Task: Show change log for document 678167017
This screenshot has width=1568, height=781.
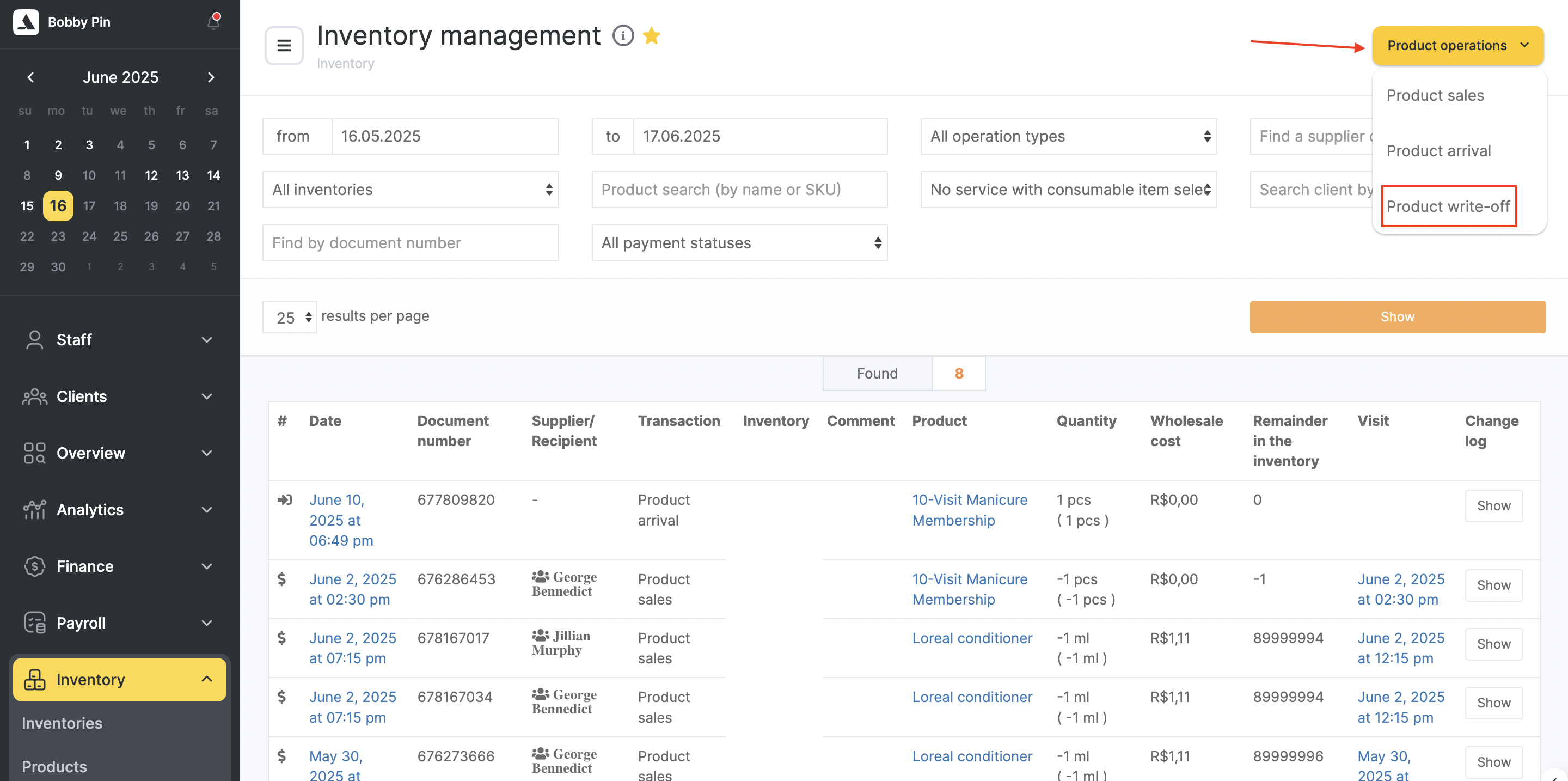Action: click(1493, 643)
